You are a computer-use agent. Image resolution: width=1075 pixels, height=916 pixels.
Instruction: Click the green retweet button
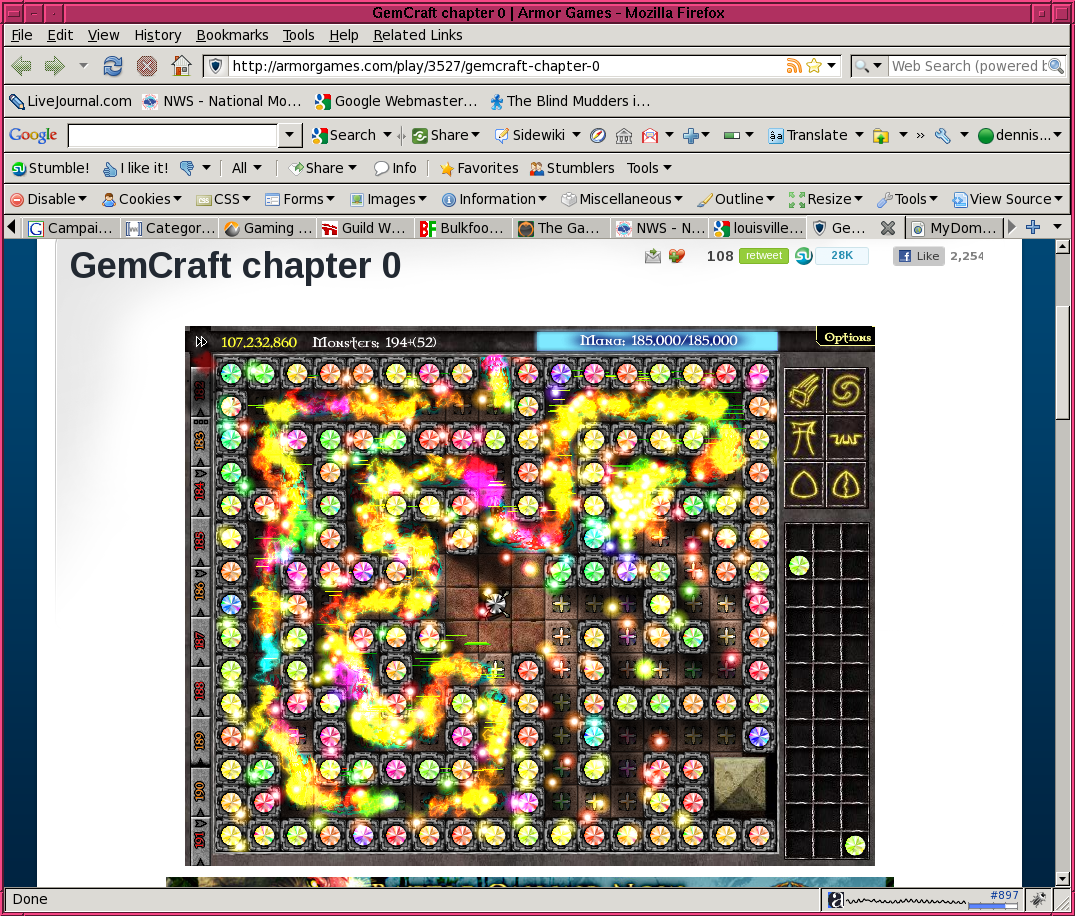point(764,256)
